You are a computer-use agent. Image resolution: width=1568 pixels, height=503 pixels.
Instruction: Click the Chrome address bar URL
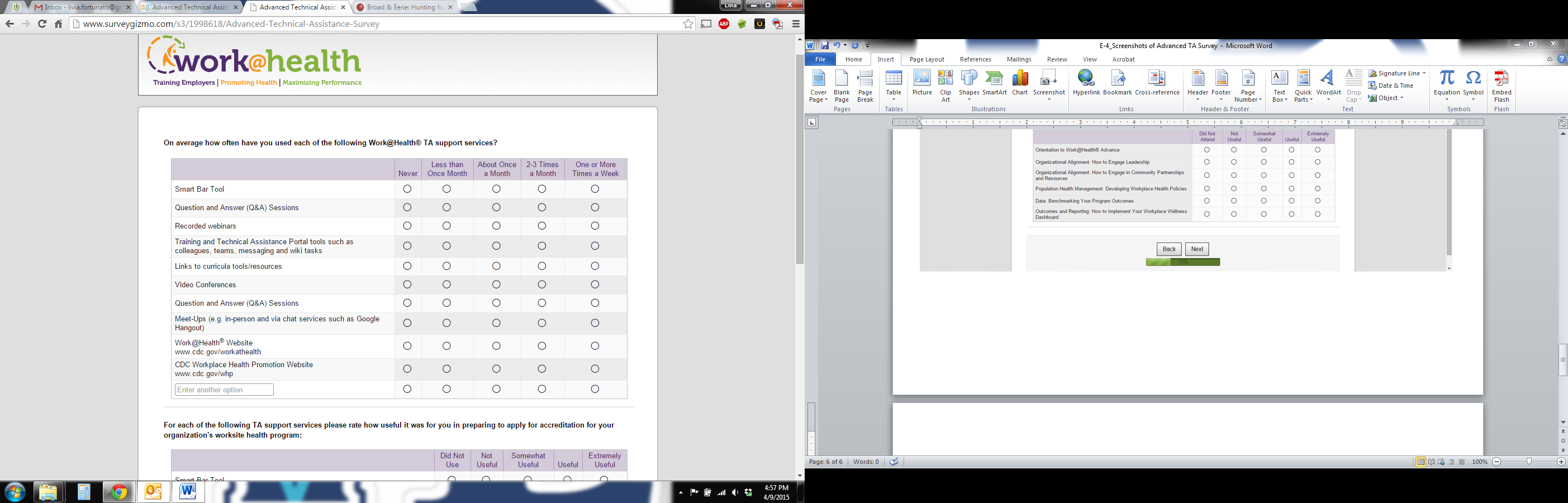tap(231, 23)
